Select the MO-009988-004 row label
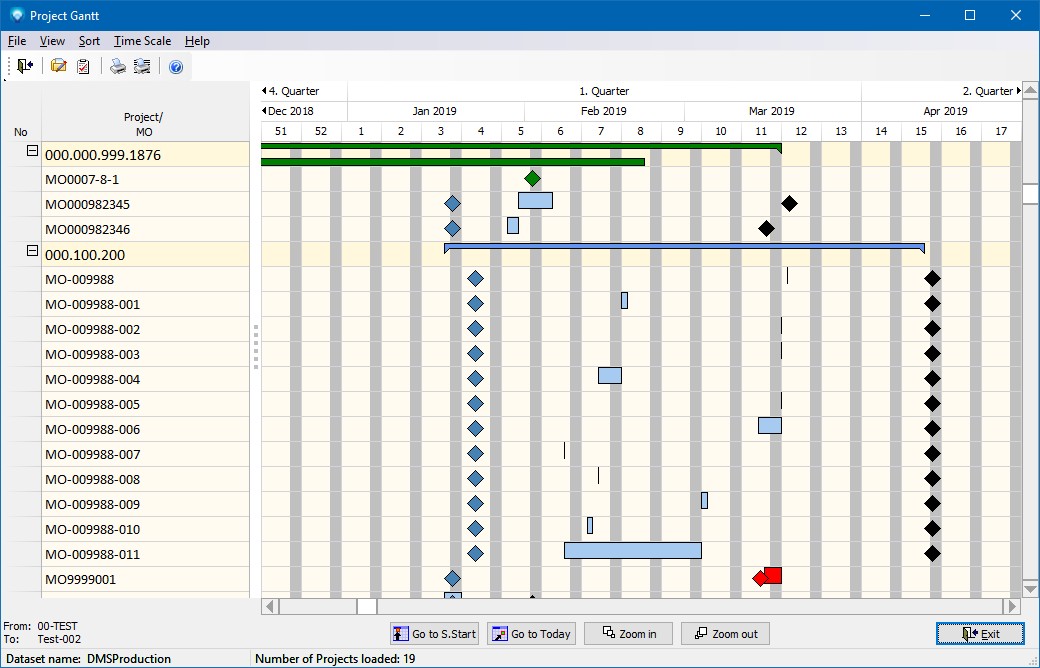1040x668 pixels. pyautogui.click(x=93, y=380)
